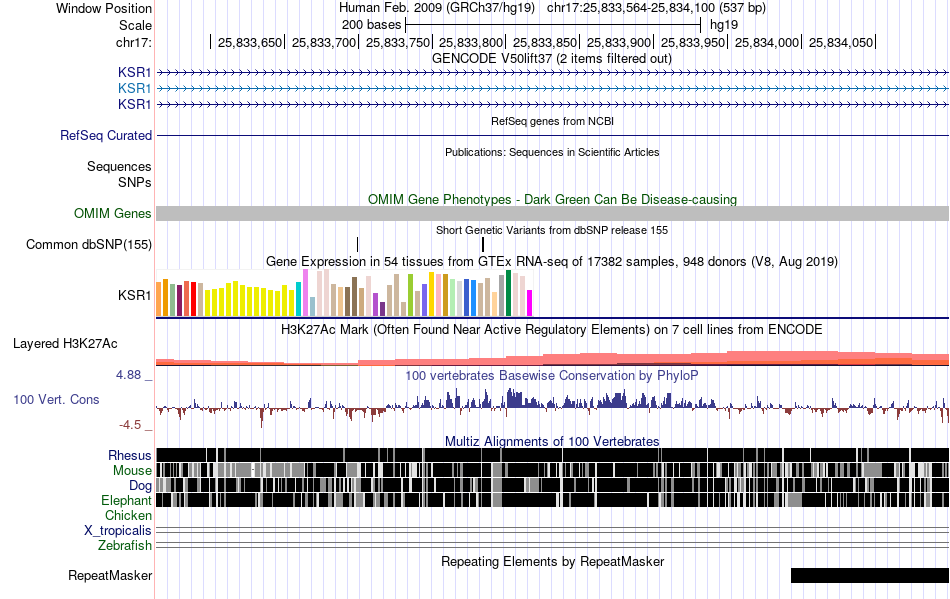Open the RefSeq Curated track label
The height and width of the screenshot is (599, 950).
click(106, 136)
